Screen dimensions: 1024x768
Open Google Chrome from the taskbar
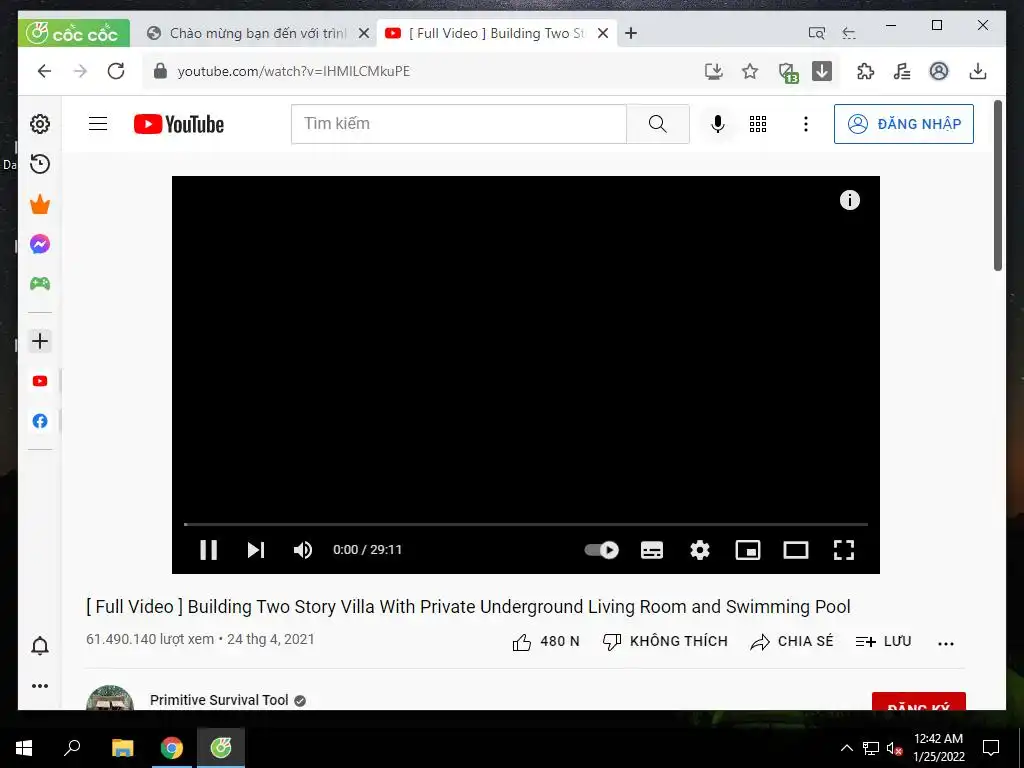click(x=172, y=748)
